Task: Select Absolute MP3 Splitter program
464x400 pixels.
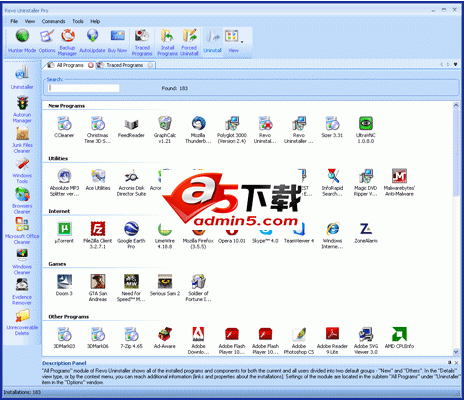Action: [64, 182]
